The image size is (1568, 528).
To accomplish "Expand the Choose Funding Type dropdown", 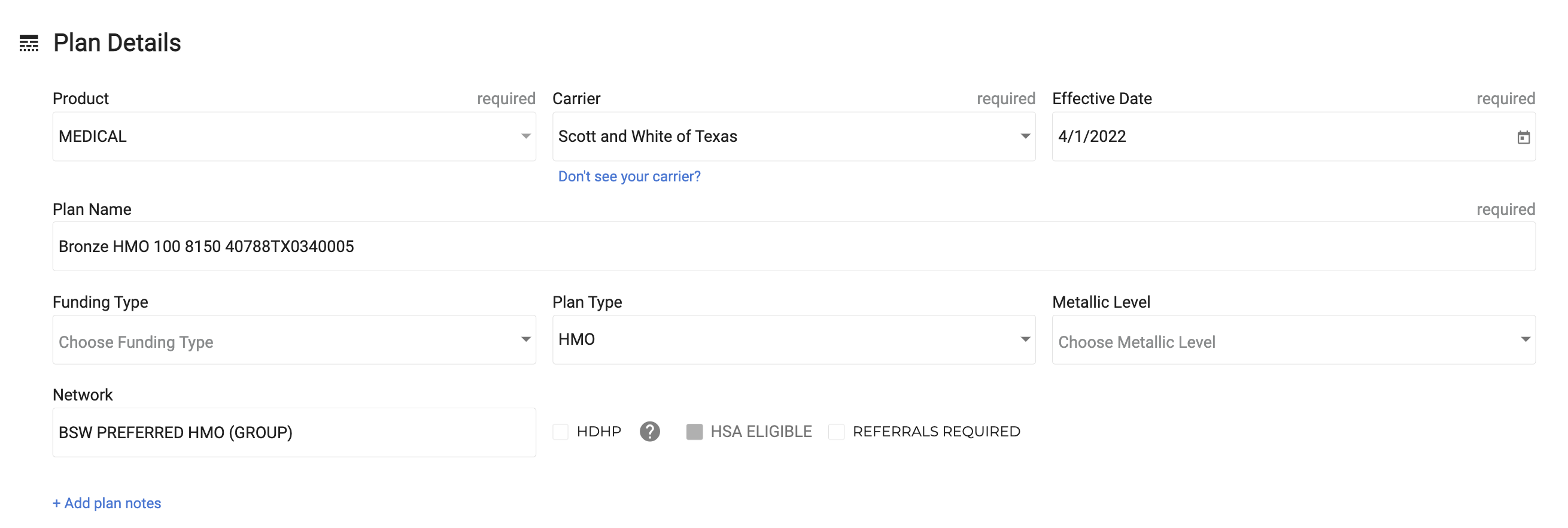I will 294,340.
